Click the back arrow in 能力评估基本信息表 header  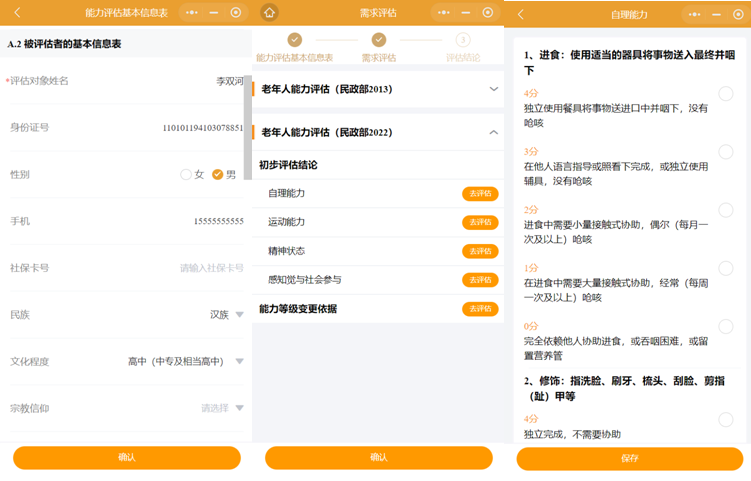(x=17, y=13)
